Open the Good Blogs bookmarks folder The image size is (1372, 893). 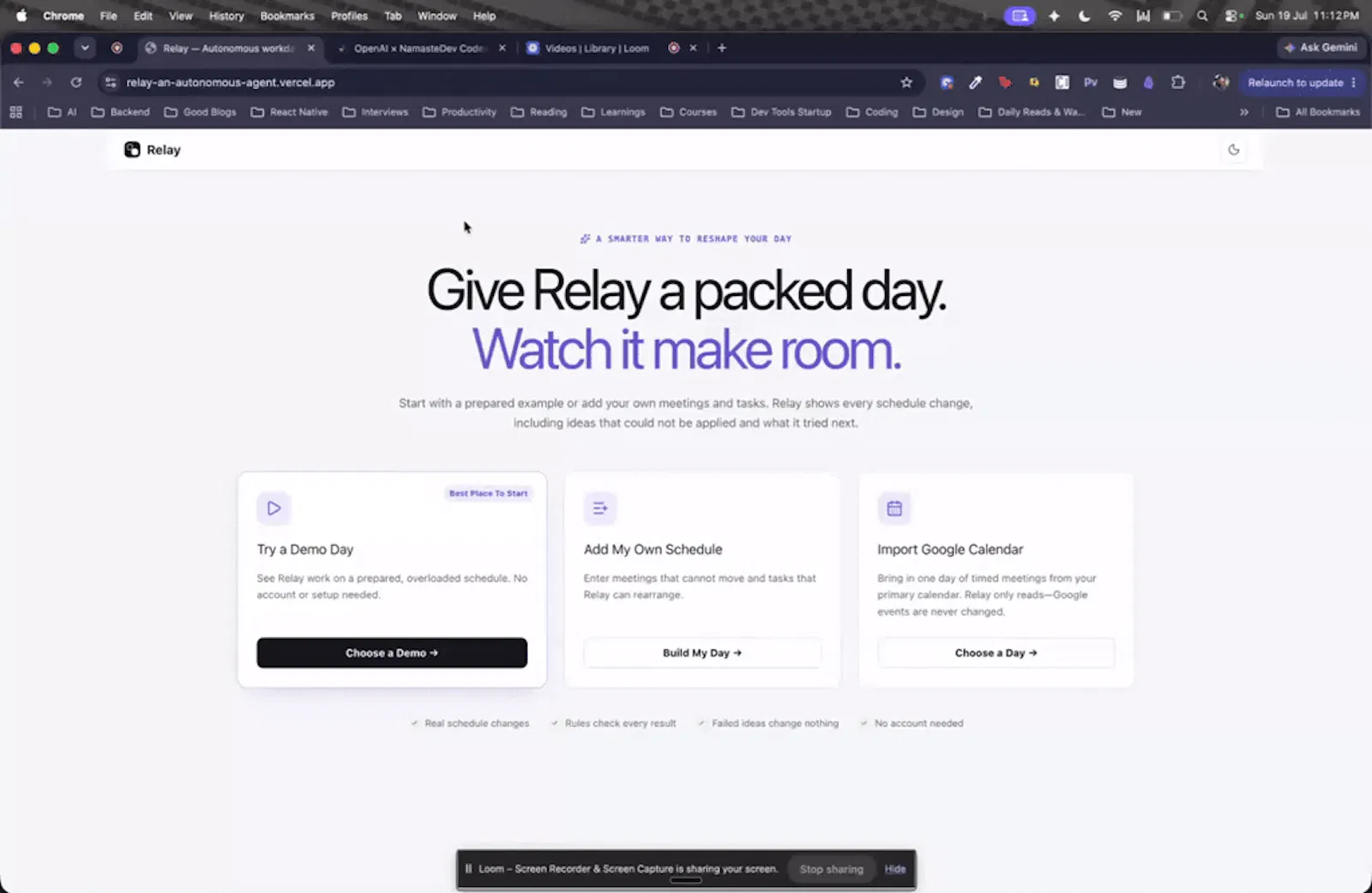pos(200,112)
